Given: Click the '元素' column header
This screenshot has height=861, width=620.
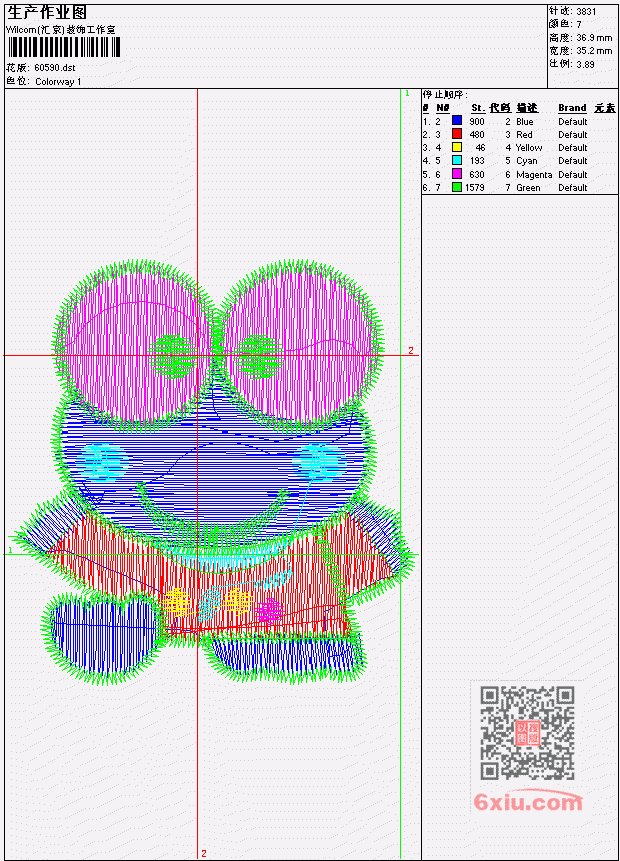Looking at the screenshot, I should coord(605,108).
